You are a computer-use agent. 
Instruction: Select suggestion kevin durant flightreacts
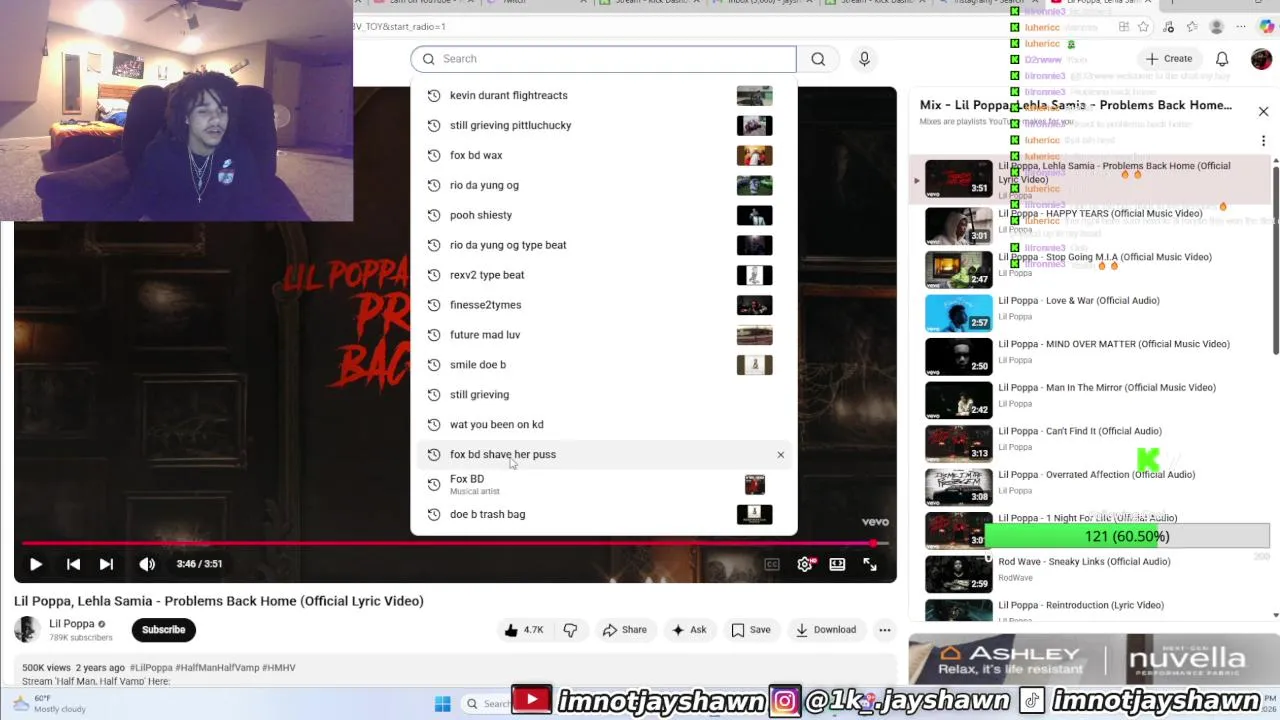(x=603, y=95)
